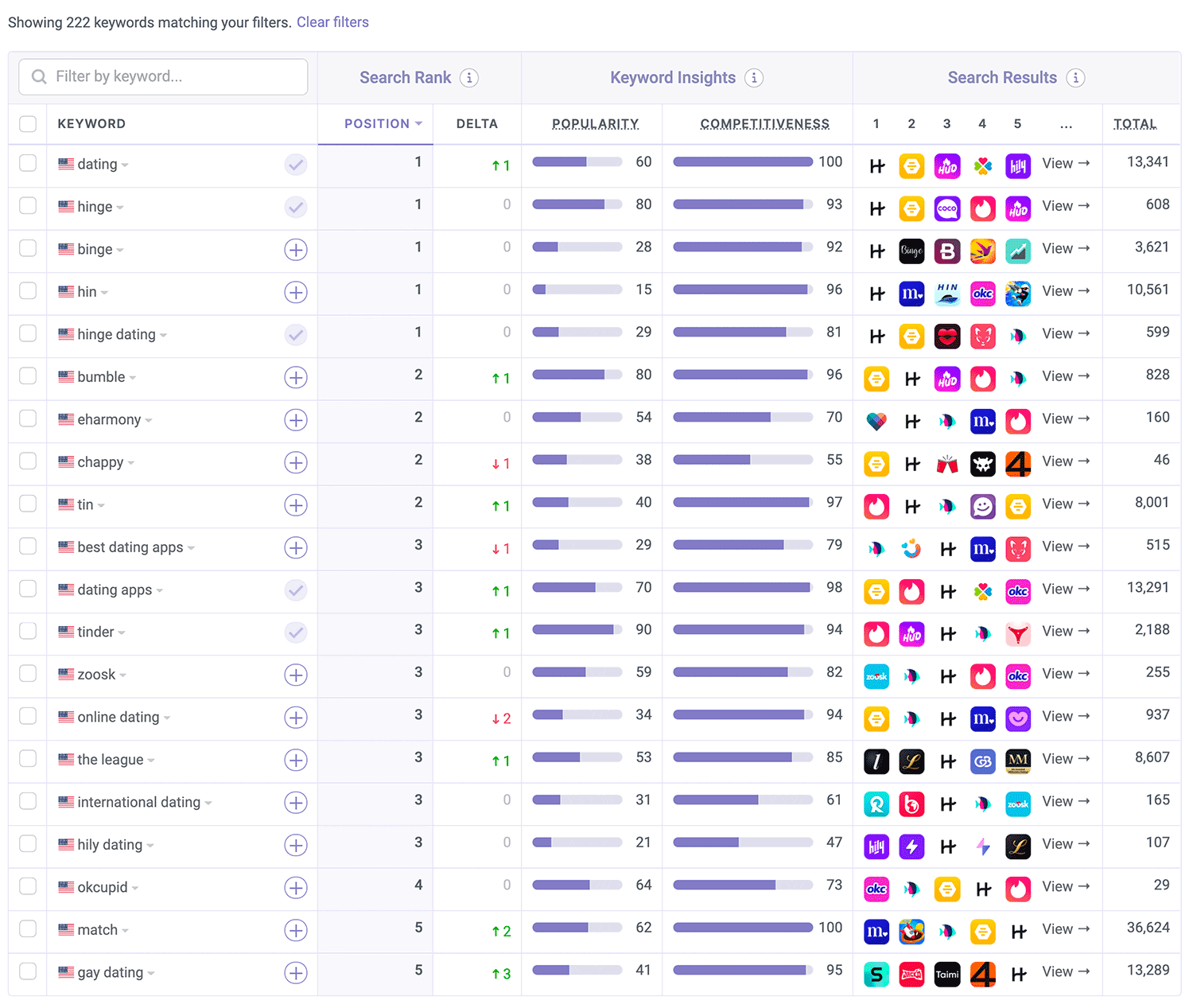Focus the Filter by keyword search field
The width and height of the screenshot is (1193, 1008).
(x=163, y=77)
